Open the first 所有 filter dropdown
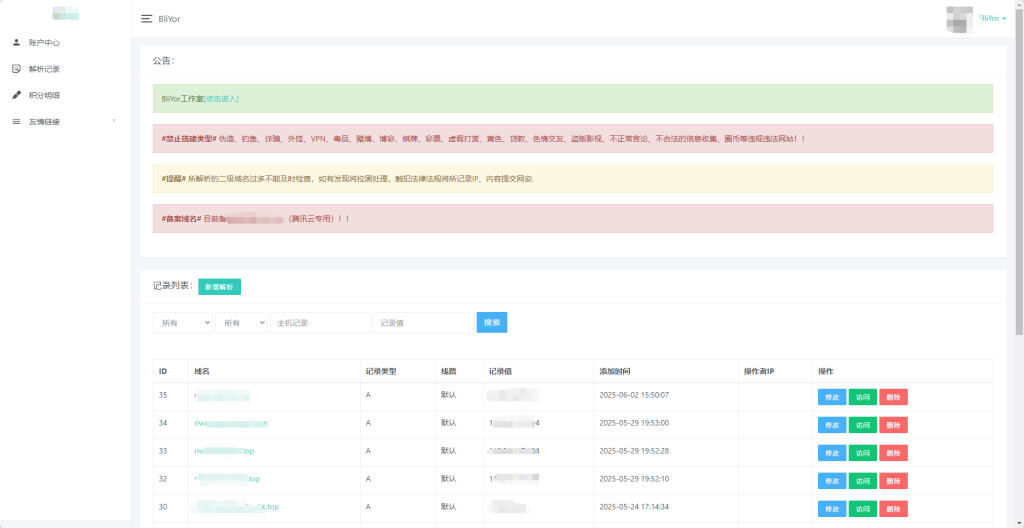1024x528 pixels. click(182, 322)
